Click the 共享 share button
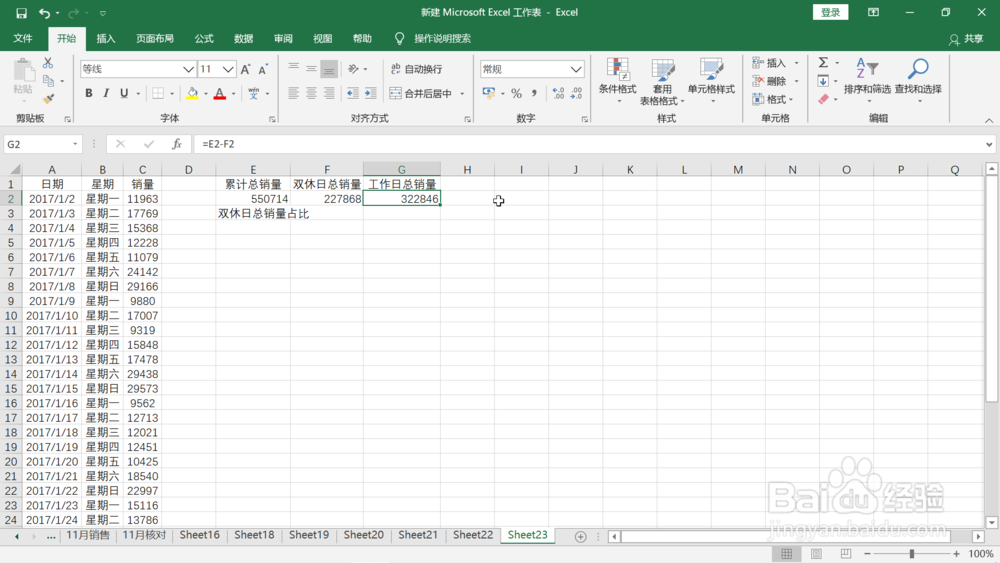This screenshot has width=1000, height=563. tap(966, 39)
